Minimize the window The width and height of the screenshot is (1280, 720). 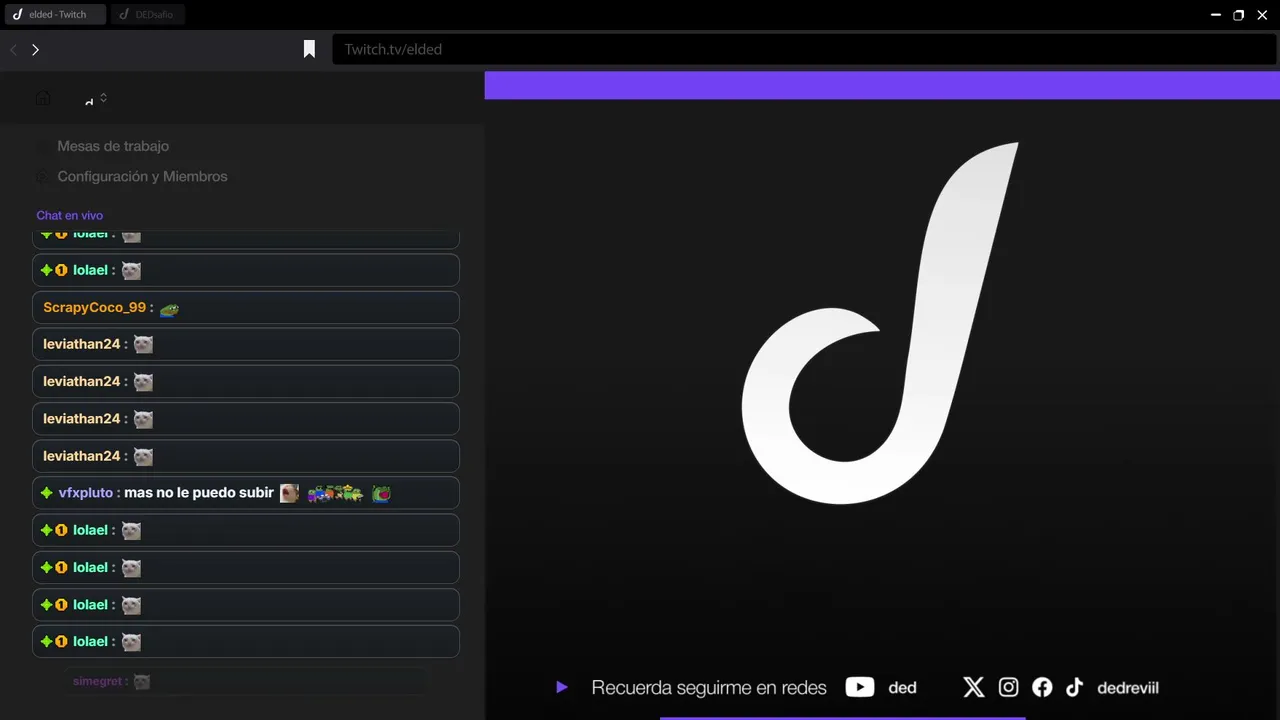(1216, 15)
